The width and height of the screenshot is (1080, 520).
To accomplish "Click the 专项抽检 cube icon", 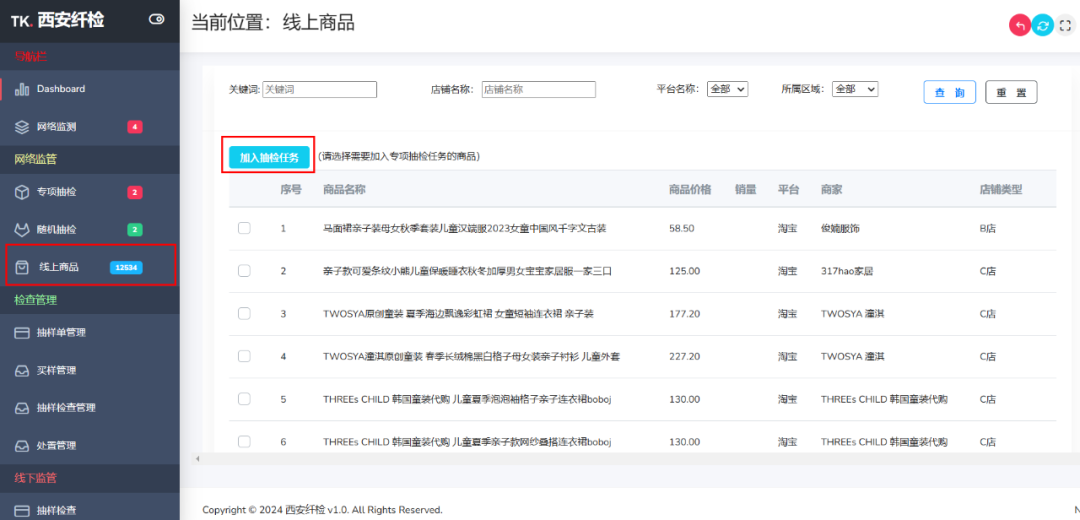I will (x=22, y=192).
